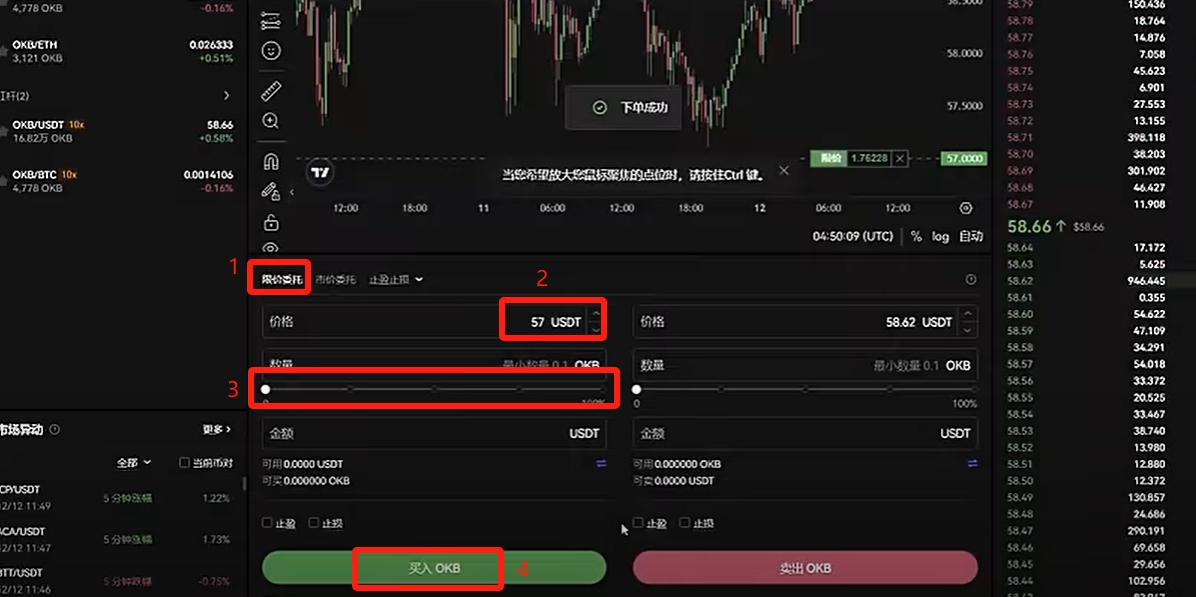Click the swap unit icon in buy panel
Image resolution: width=1196 pixels, height=597 pixels.
pyautogui.click(x=601, y=464)
